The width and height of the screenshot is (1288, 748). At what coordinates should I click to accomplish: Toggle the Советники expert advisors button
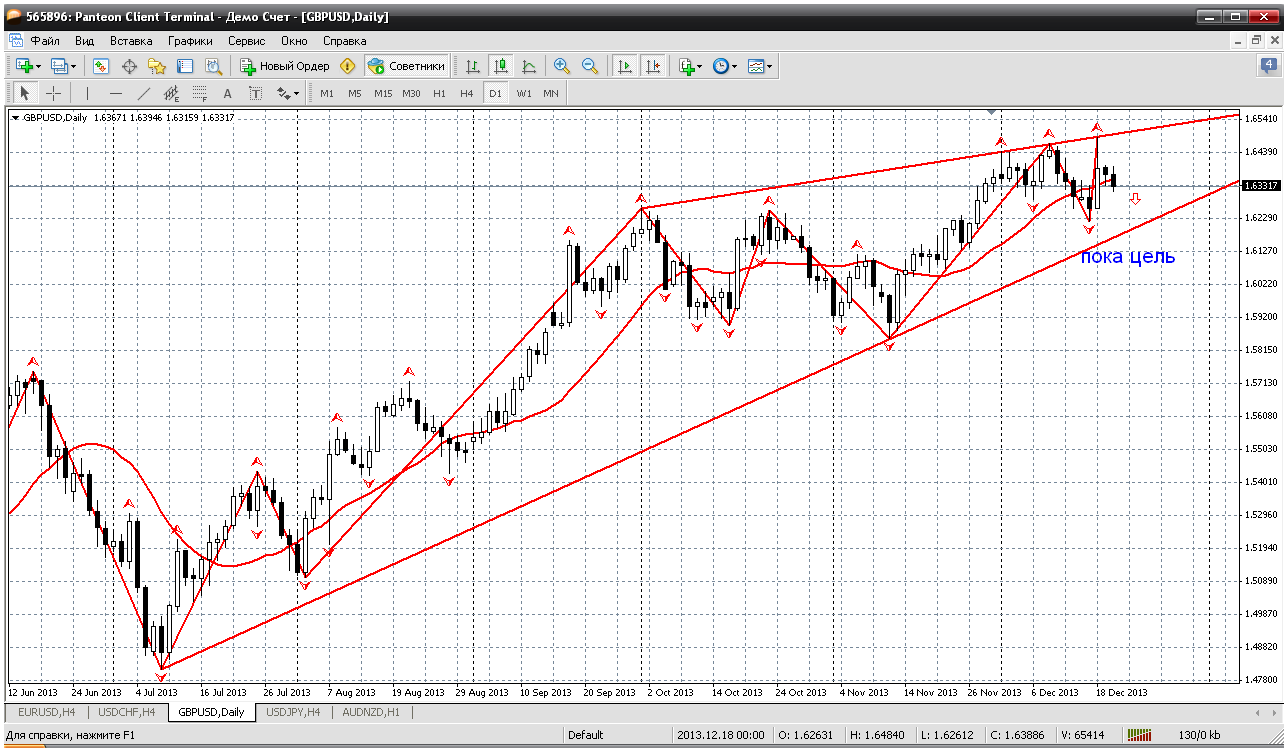406,66
